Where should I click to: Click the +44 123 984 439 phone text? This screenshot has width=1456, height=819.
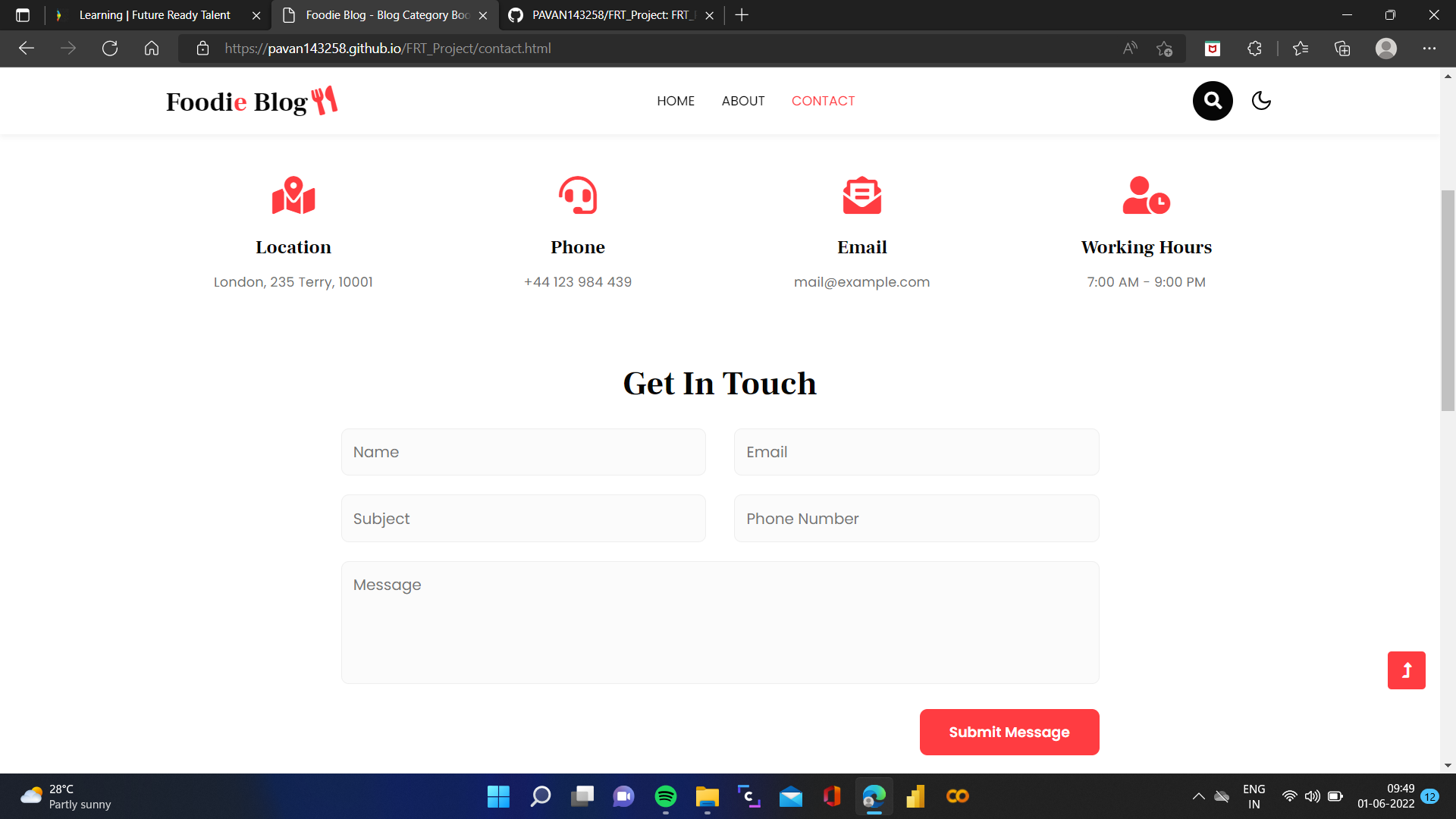pos(578,282)
